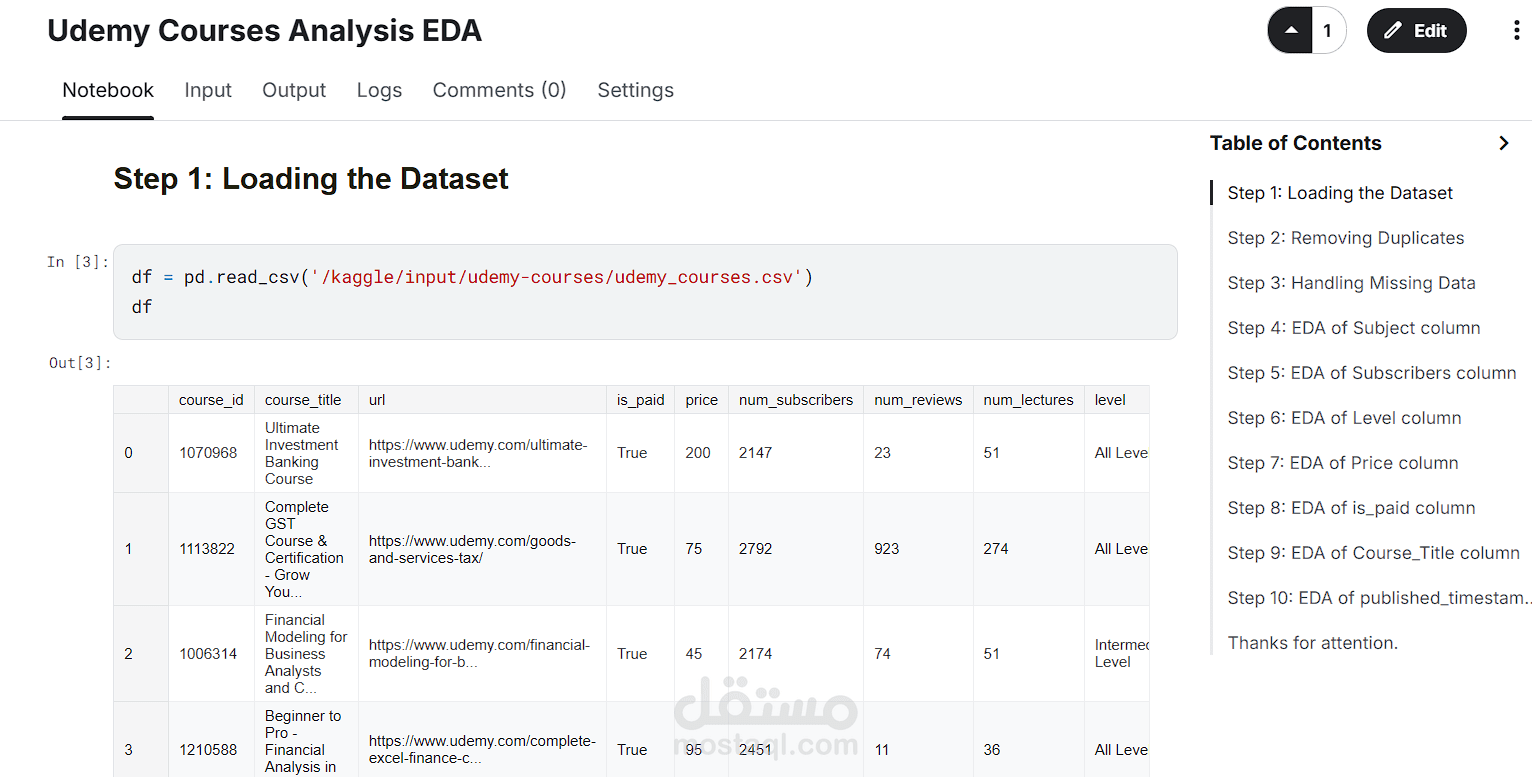Image resolution: width=1532 pixels, height=777 pixels.
Task: Open Step 9: EDA of Course_Title column
Action: click(1374, 553)
